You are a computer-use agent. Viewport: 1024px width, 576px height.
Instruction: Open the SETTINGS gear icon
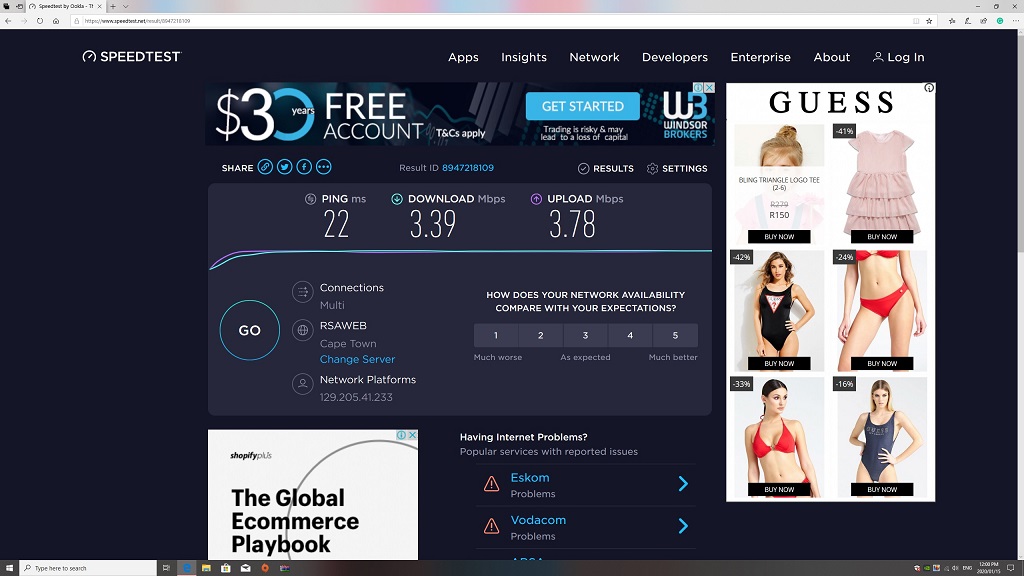[652, 168]
